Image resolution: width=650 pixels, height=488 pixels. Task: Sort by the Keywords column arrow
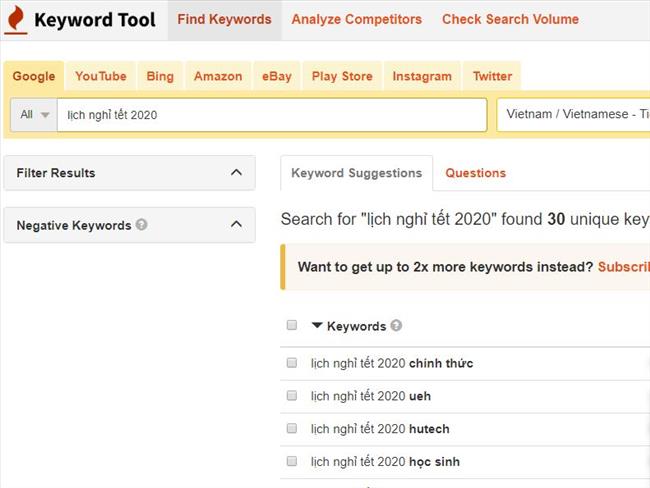coord(317,325)
